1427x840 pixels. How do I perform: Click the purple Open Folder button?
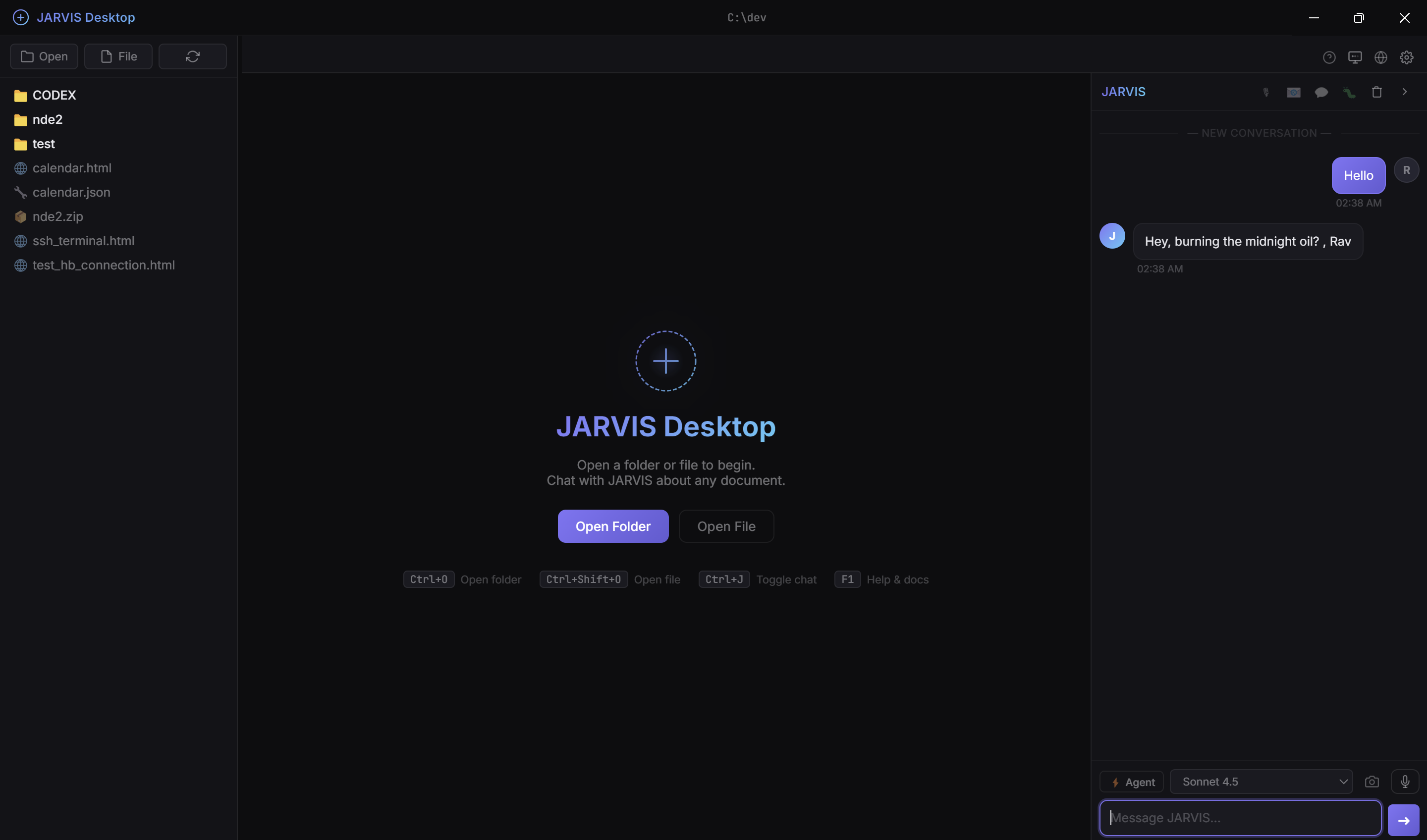point(613,526)
